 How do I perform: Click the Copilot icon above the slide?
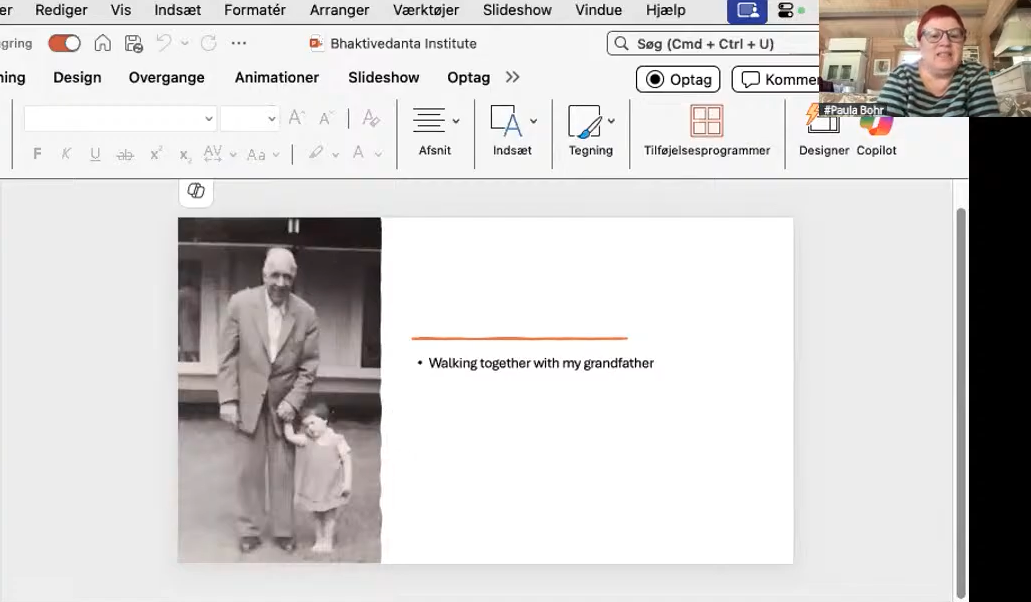pos(196,191)
